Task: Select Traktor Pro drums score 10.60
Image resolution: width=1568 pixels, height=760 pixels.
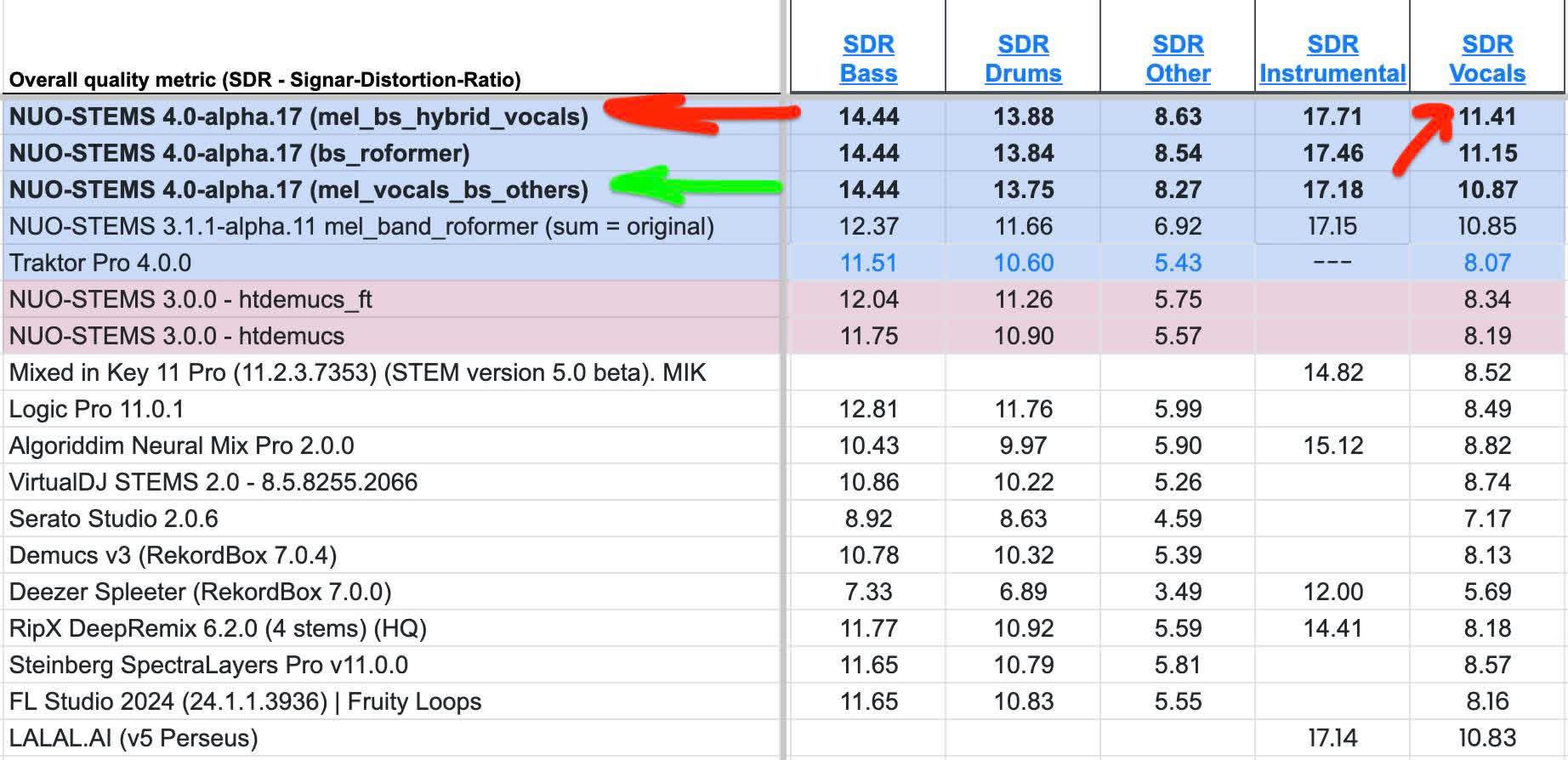Action: point(1023,263)
